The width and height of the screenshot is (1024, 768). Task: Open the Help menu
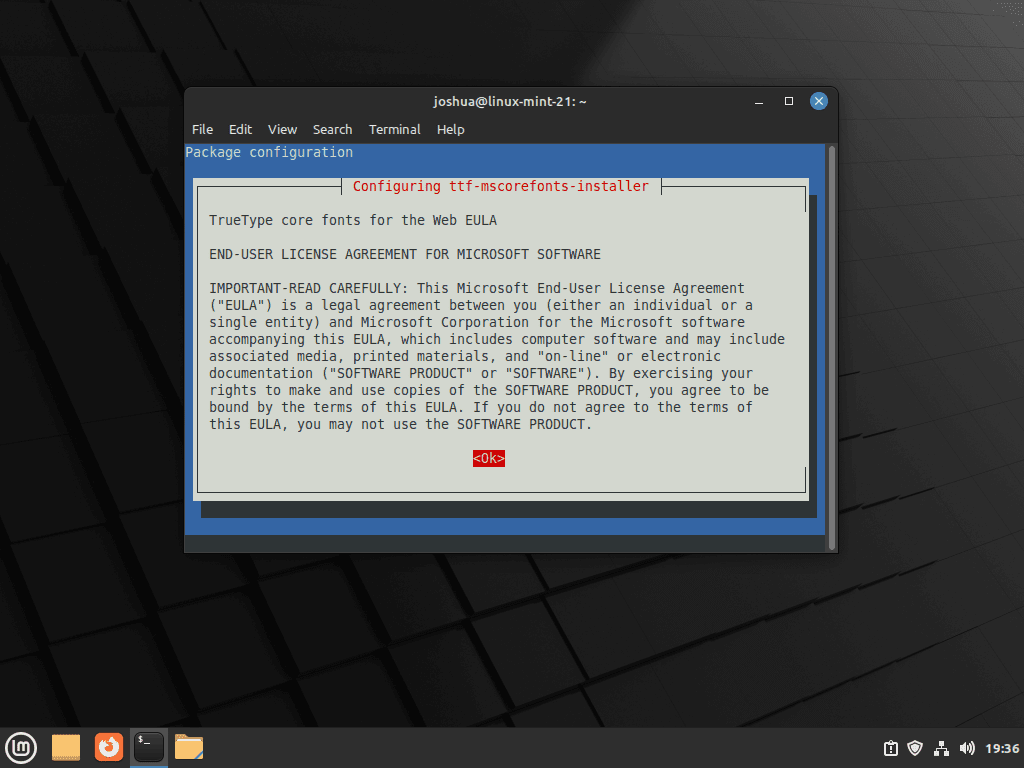click(450, 129)
